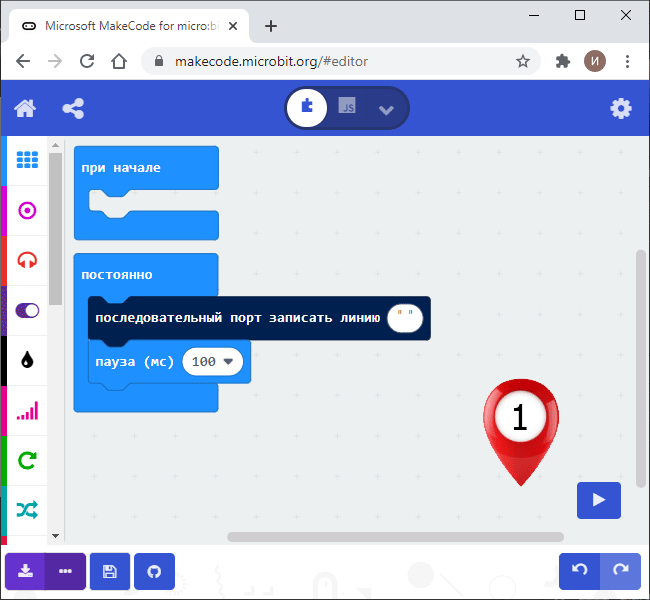This screenshot has height=600, width=650.
Task: Go back in browser history
Action: point(23,61)
